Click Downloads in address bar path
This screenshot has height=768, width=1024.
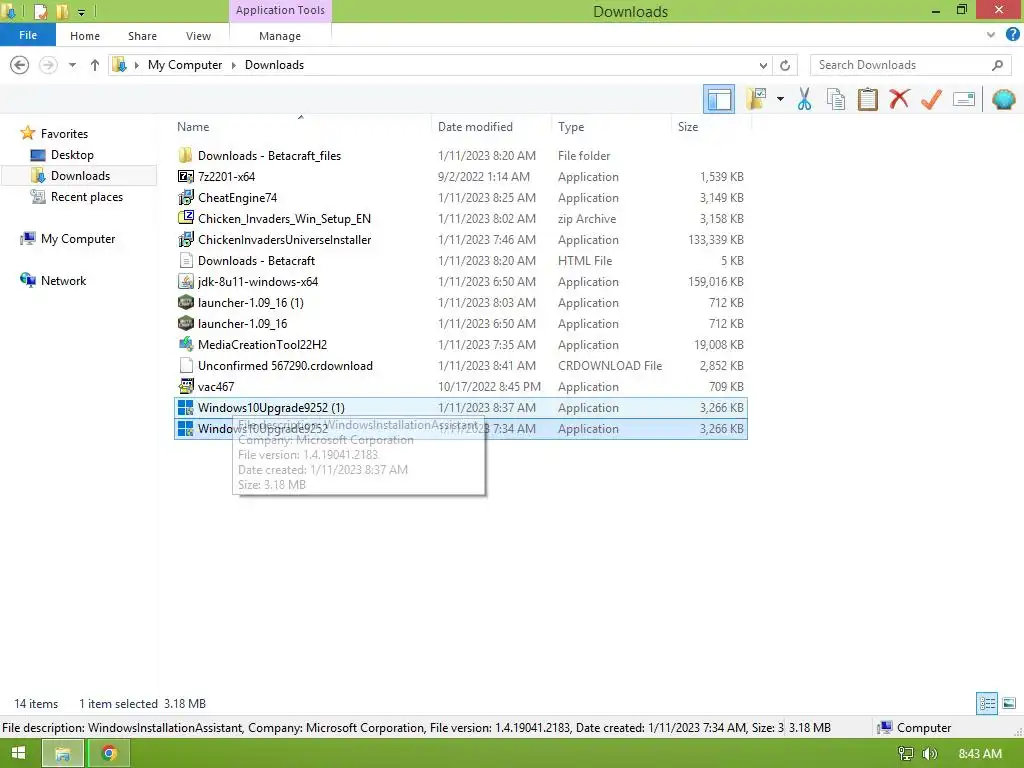(274, 65)
